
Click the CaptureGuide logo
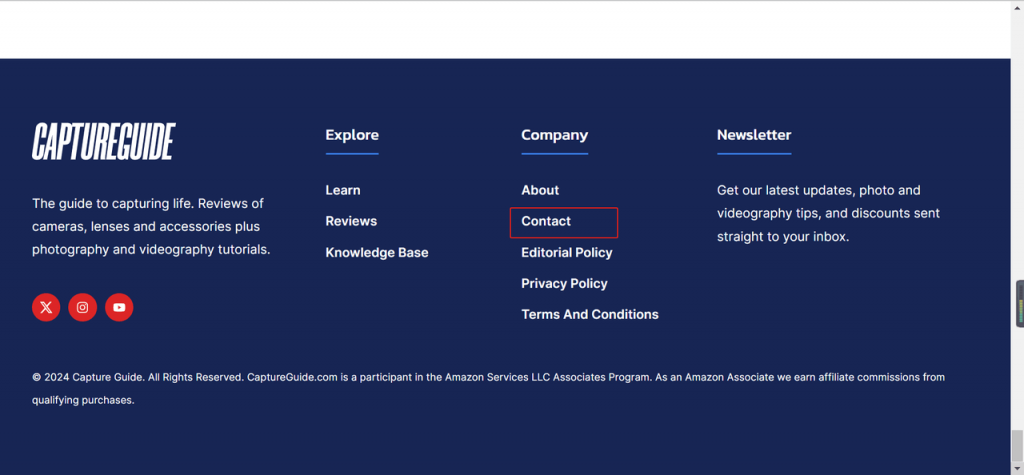tap(104, 141)
